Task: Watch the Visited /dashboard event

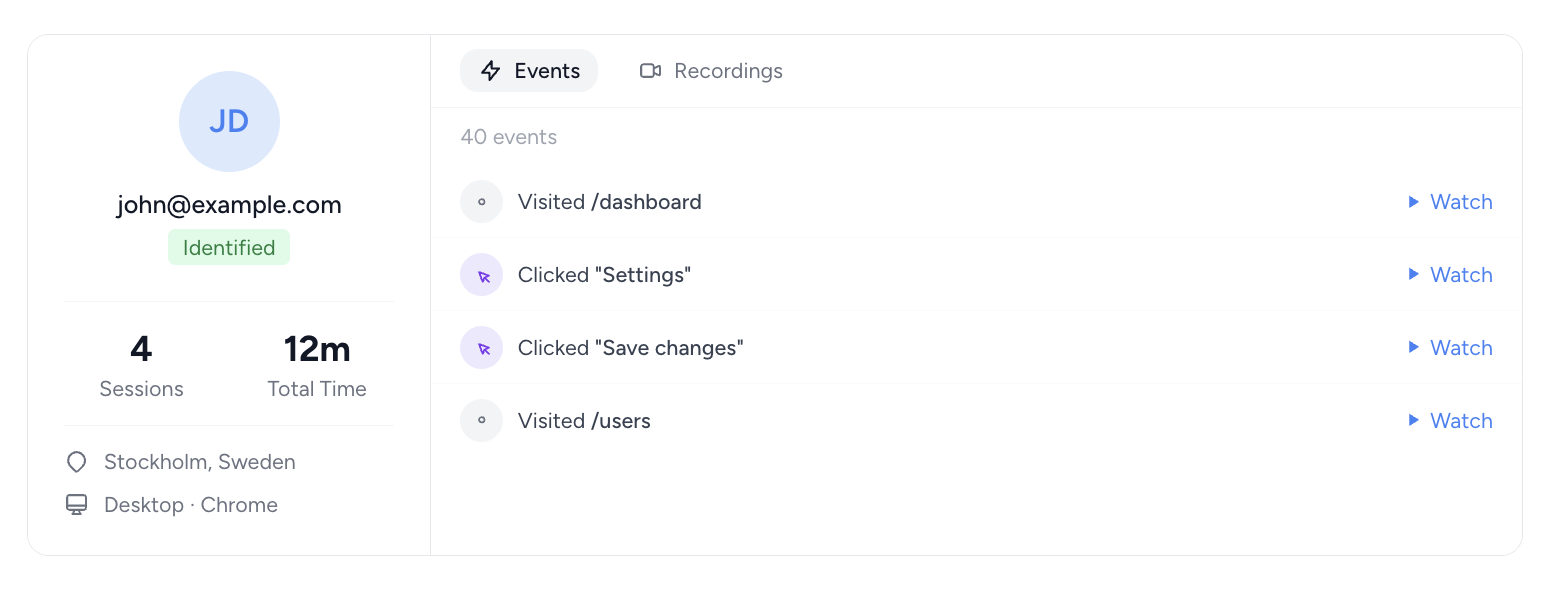Action: coord(1450,202)
